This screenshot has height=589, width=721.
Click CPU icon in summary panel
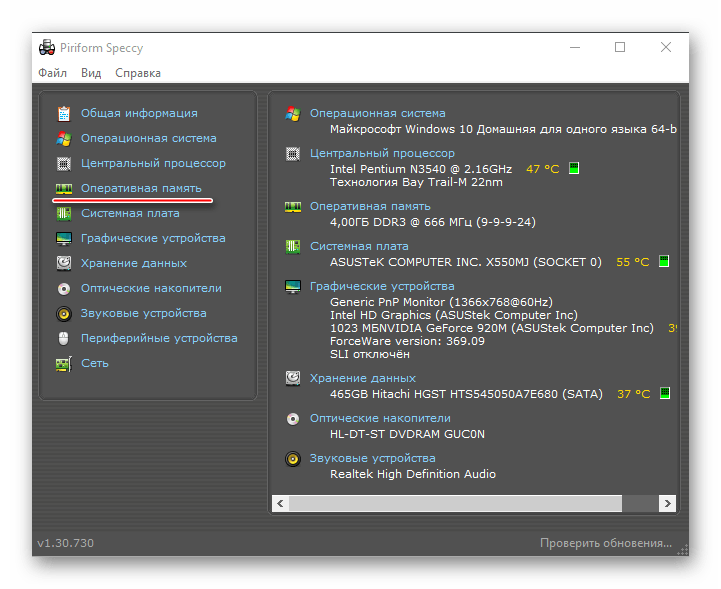(293, 154)
